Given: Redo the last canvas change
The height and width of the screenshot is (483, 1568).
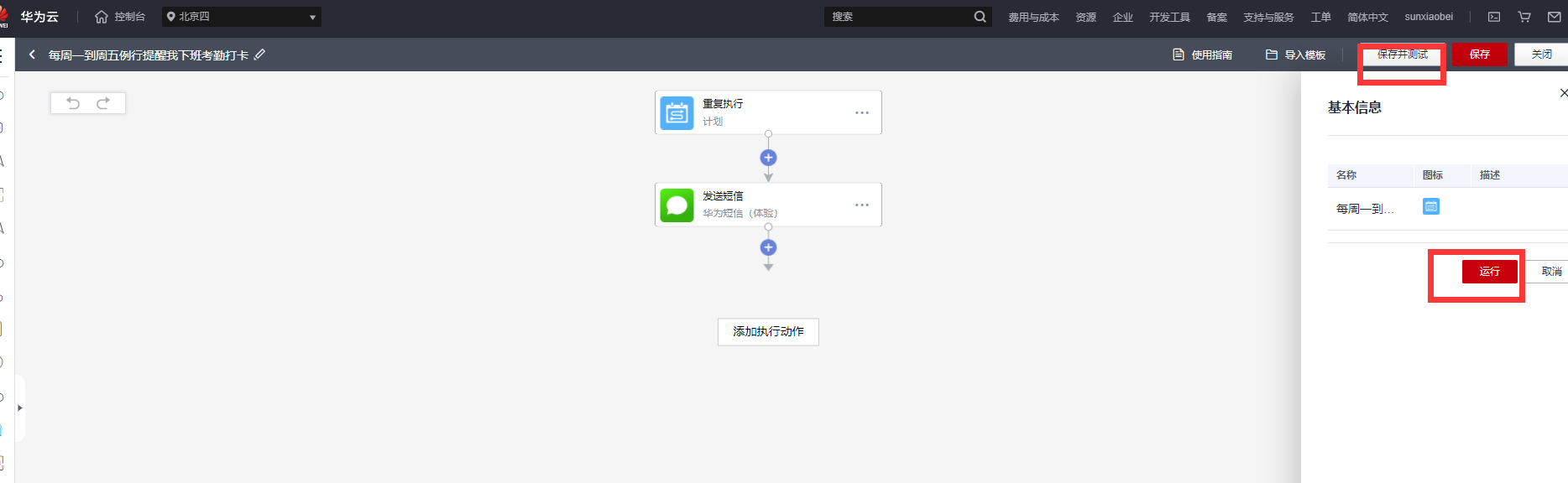Looking at the screenshot, I should (103, 103).
